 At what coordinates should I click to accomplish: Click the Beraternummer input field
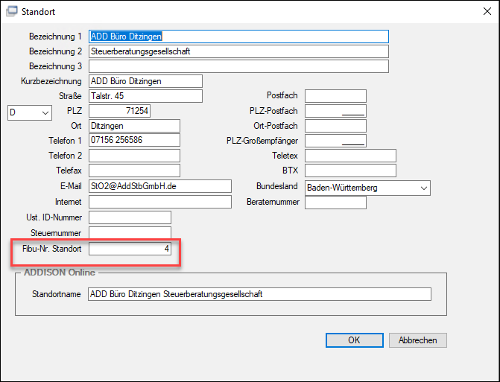tap(336, 202)
